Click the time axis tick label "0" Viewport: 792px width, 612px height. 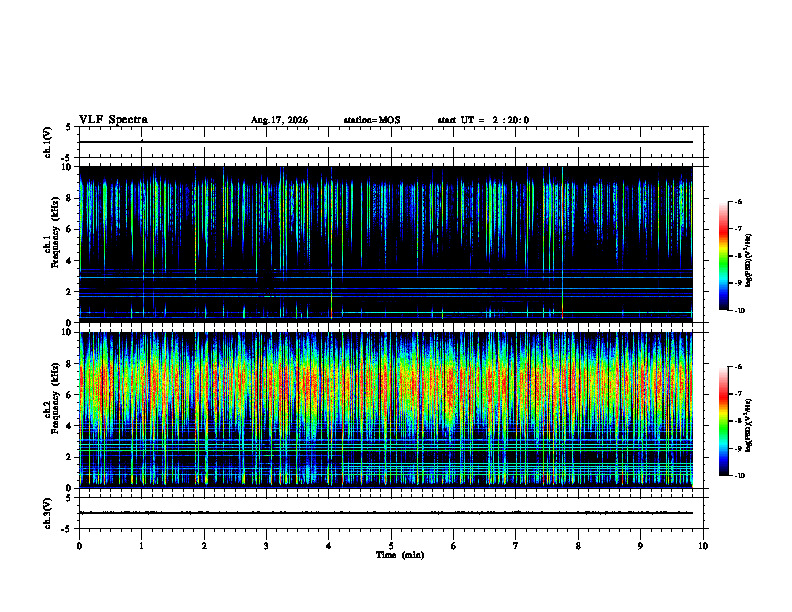[79, 546]
